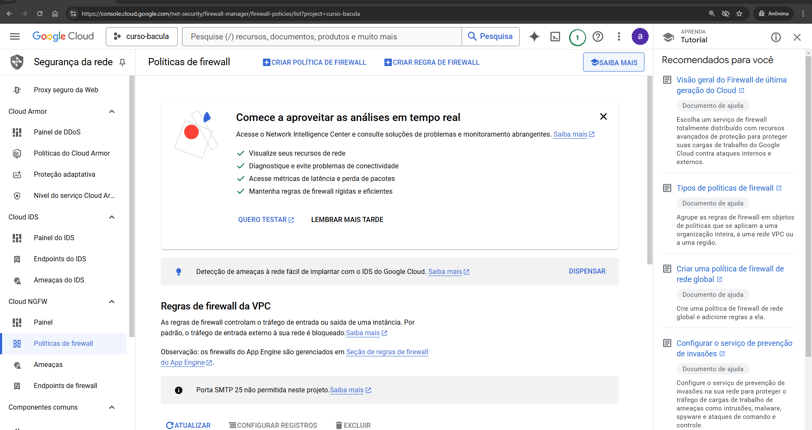Open the three-dot settings menu in header
Viewport: 812px width, 430px height.
(618, 37)
